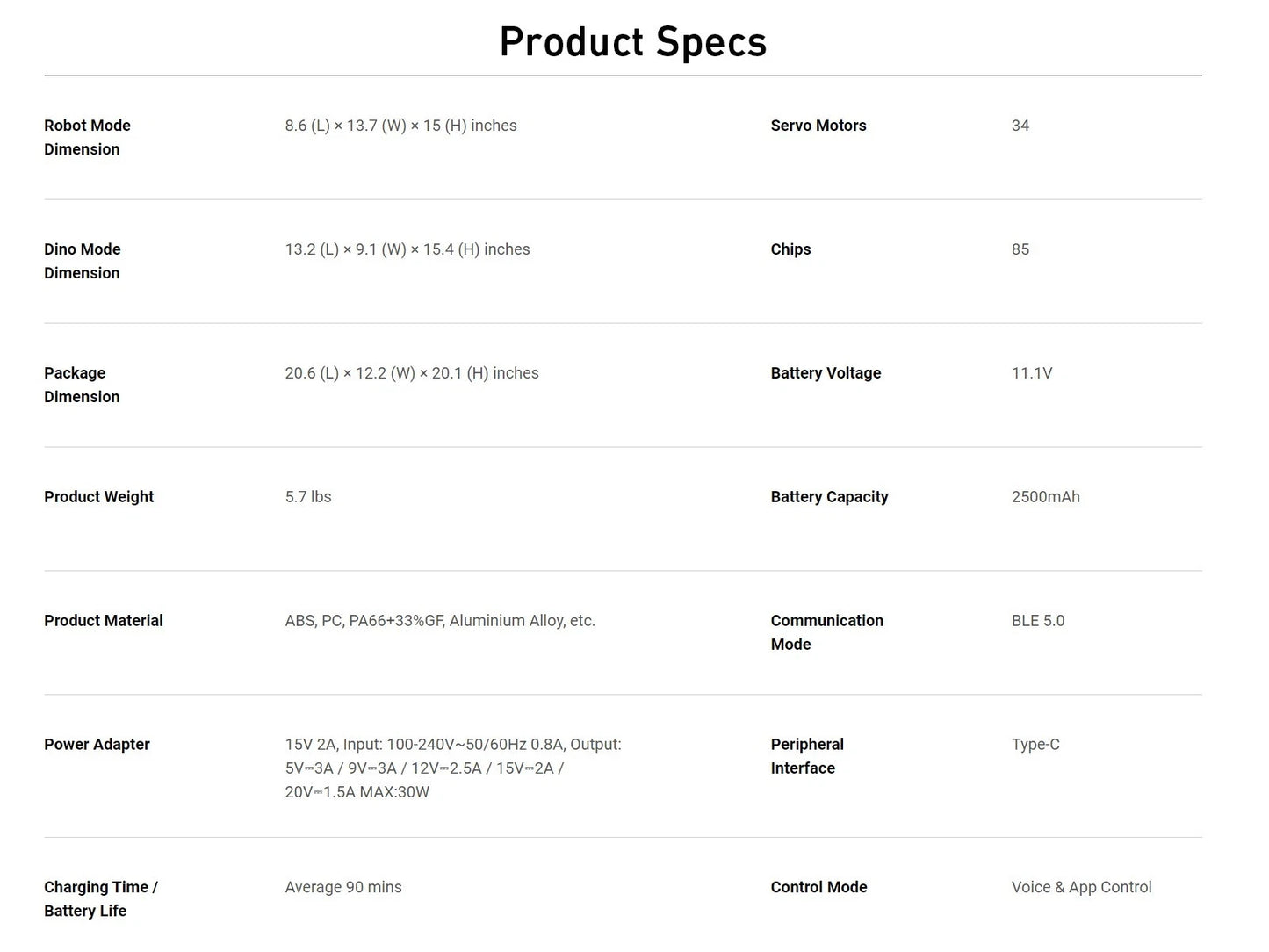1269x952 pixels.
Task: Click the ABS, PC, PA66+33%GF material text
Action: click(x=440, y=621)
